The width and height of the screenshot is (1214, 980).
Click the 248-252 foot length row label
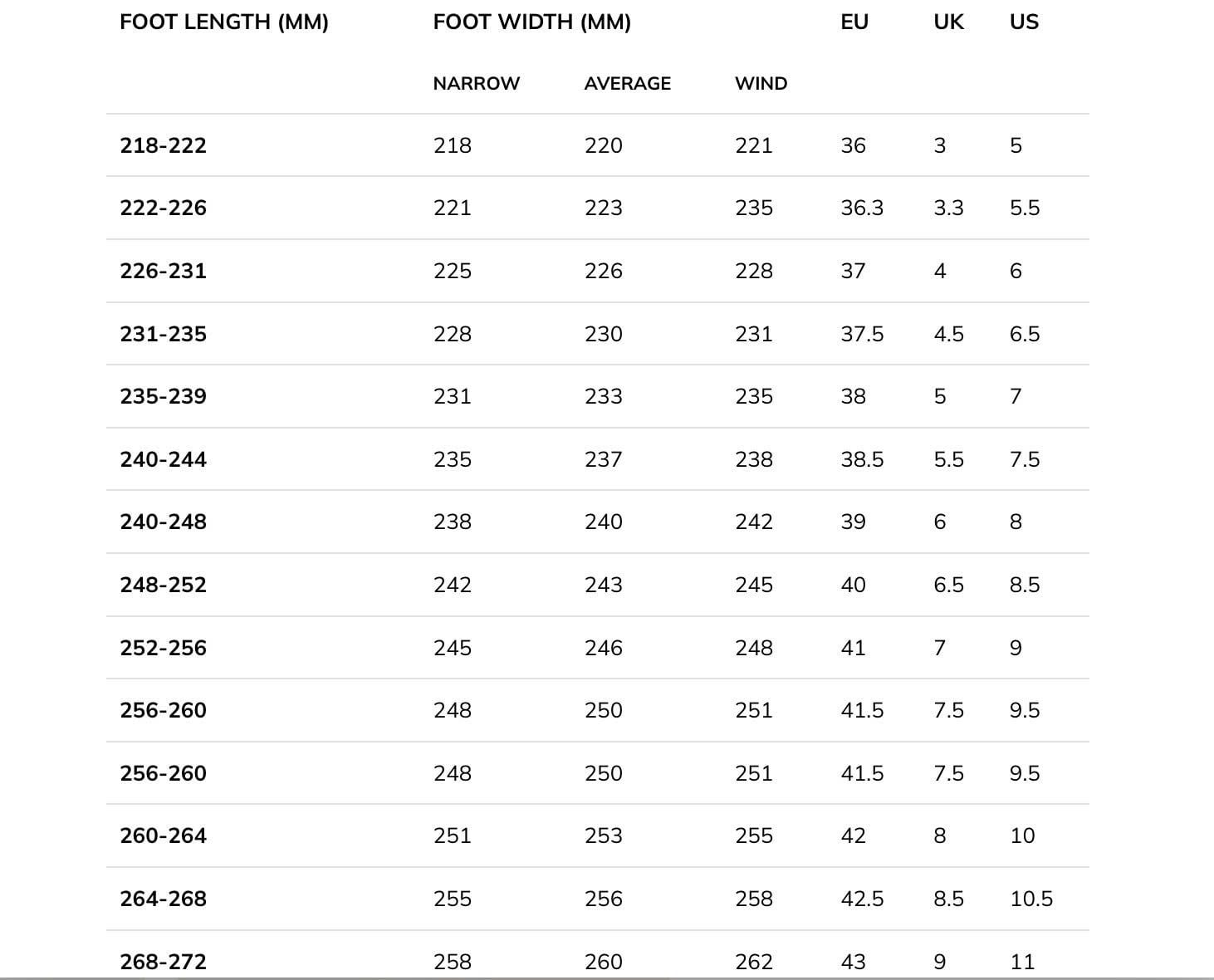(163, 586)
